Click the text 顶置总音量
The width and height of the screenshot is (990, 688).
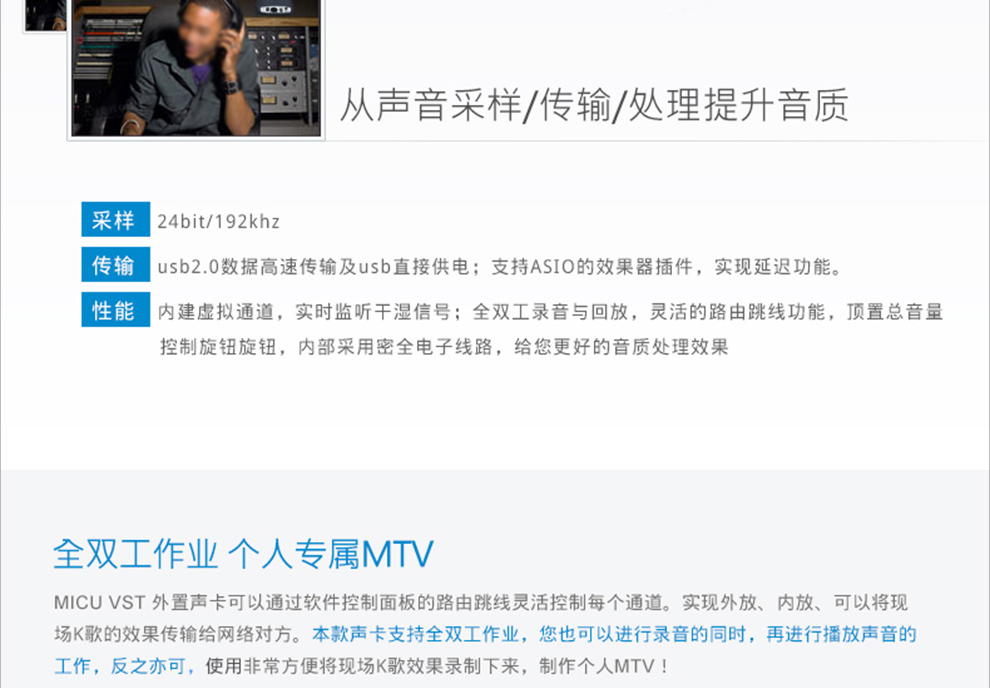point(895,312)
